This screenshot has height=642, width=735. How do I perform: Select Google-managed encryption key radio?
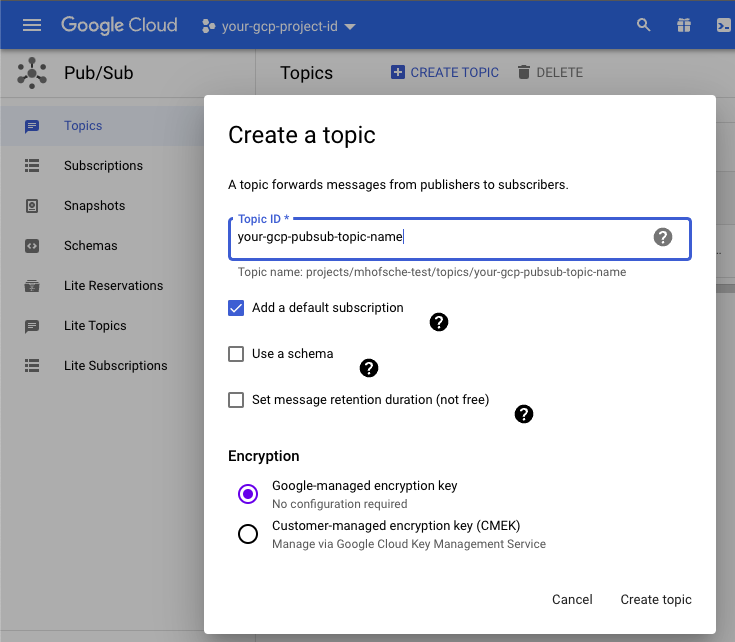pos(248,494)
